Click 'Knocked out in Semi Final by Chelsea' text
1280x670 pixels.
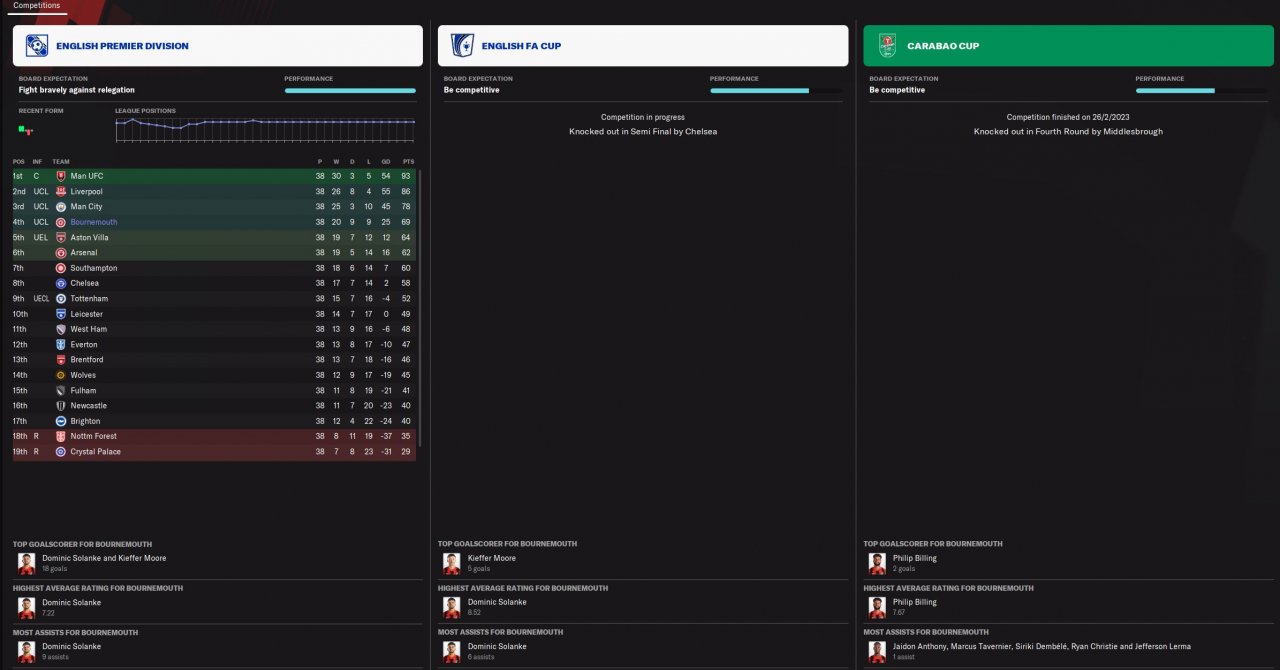click(643, 131)
